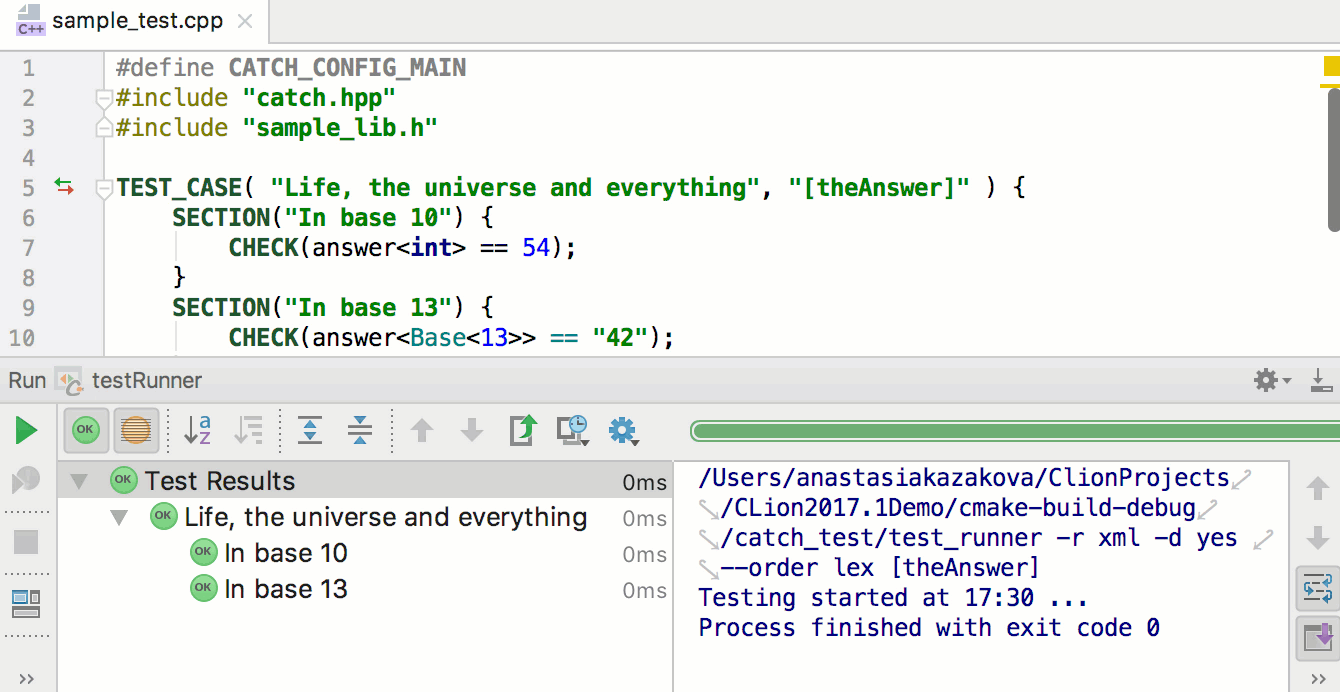Click the SECTION("In base 13") code line
1340x692 pixels.
333,308
